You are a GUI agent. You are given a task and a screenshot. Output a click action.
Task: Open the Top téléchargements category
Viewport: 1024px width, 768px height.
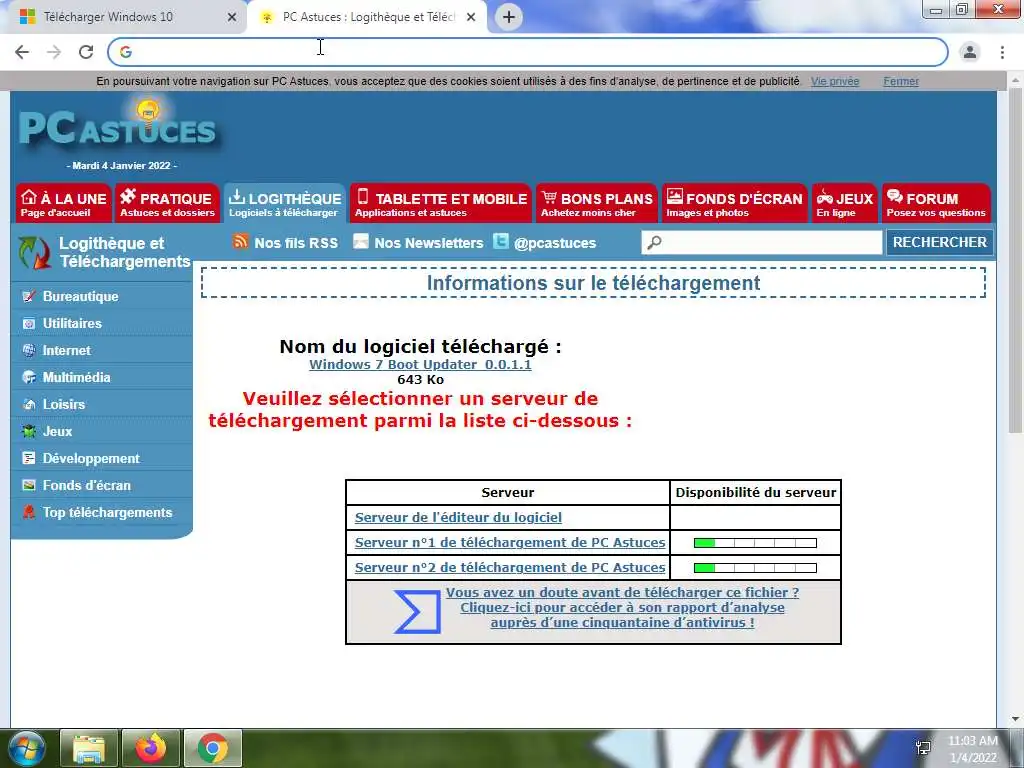point(107,513)
